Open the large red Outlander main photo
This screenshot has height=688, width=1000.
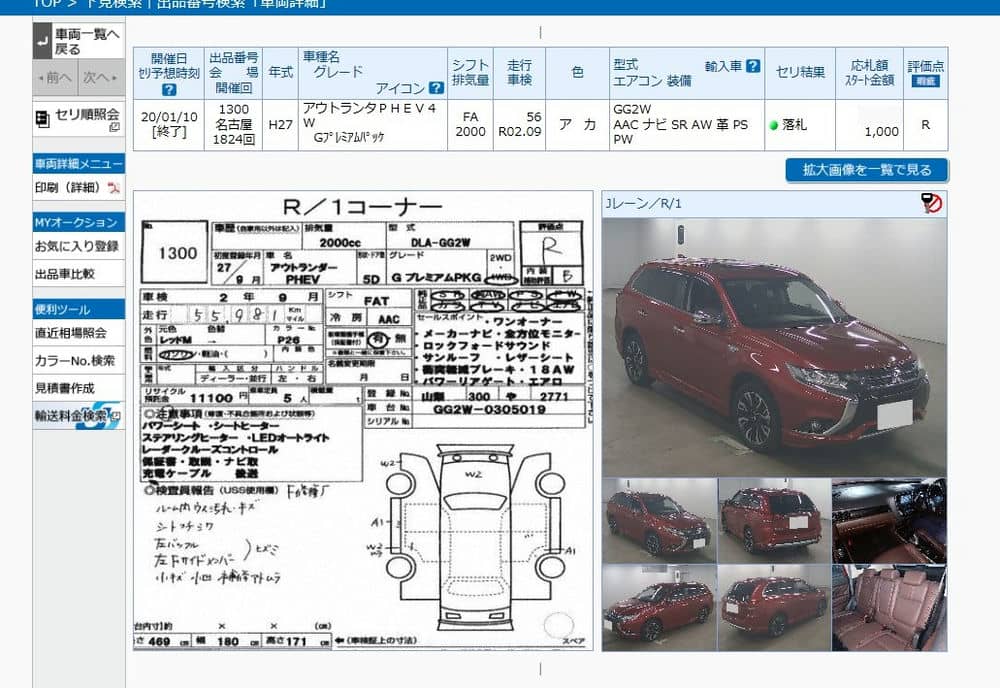(x=773, y=347)
